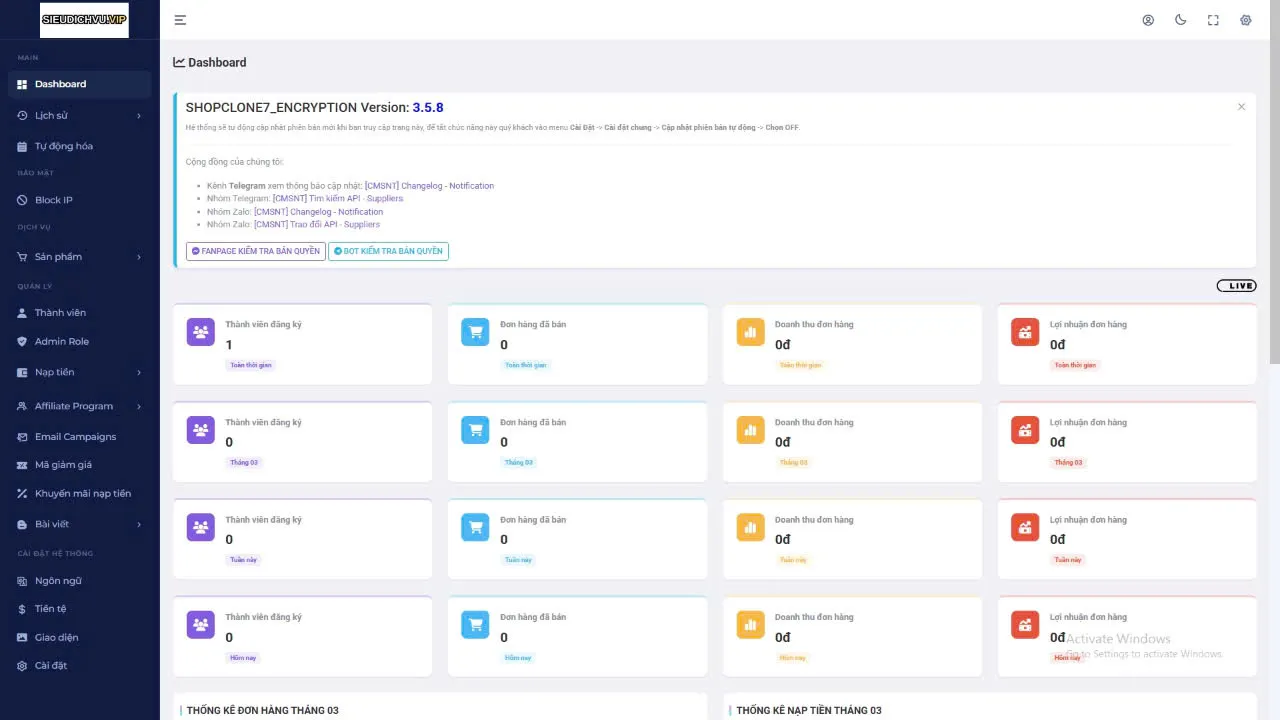Open Thành viên menu item
This screenshot has width=1280, height=720.
coord(80,313)
